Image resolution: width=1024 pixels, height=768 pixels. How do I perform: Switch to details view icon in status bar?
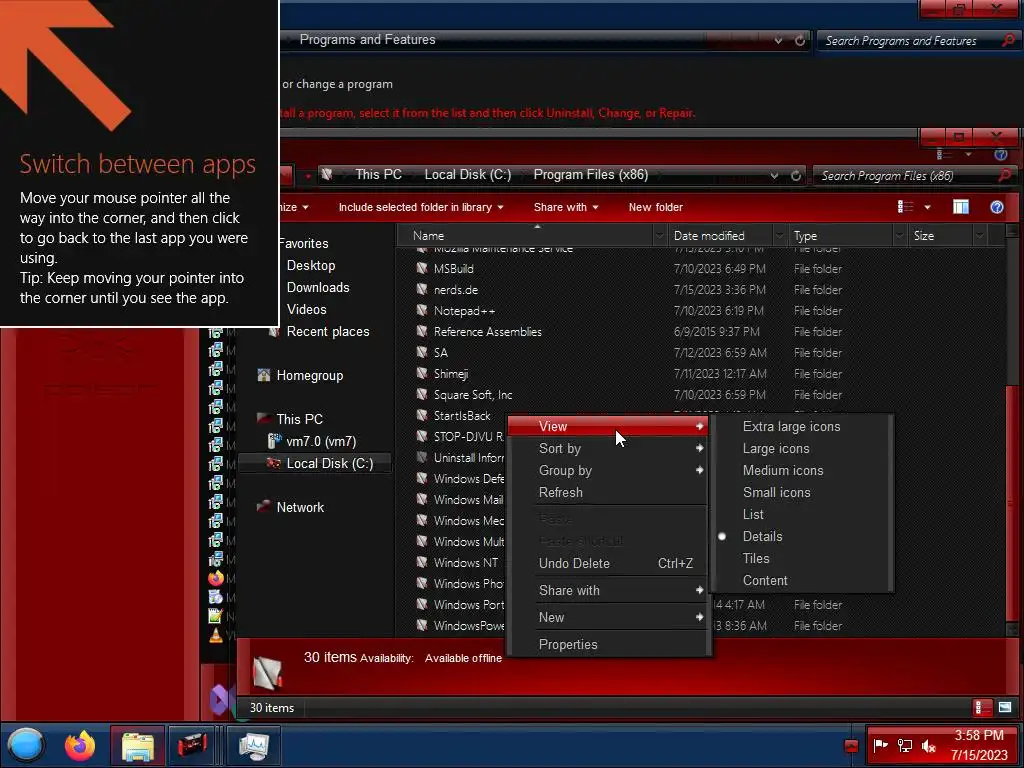[x=982, y=707]
